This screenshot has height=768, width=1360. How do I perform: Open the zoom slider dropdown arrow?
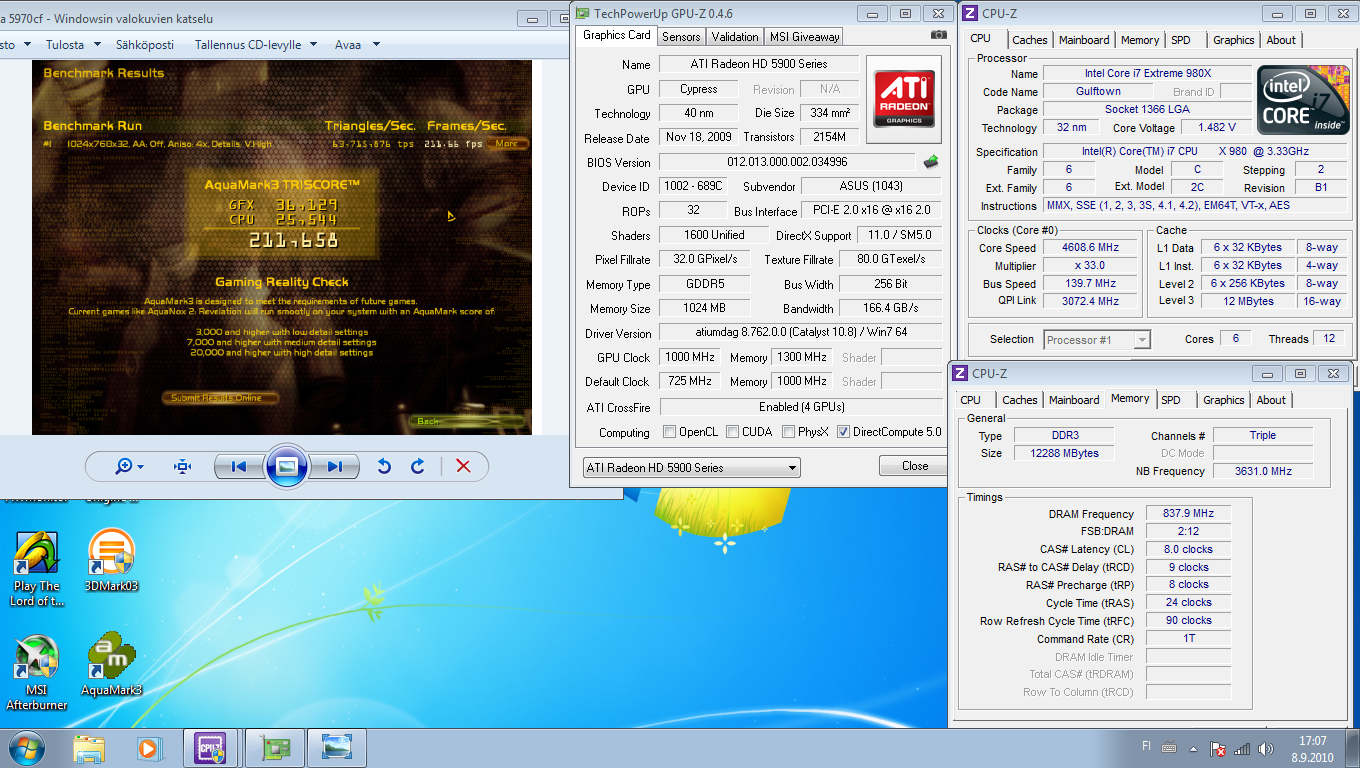pos(140,467)
